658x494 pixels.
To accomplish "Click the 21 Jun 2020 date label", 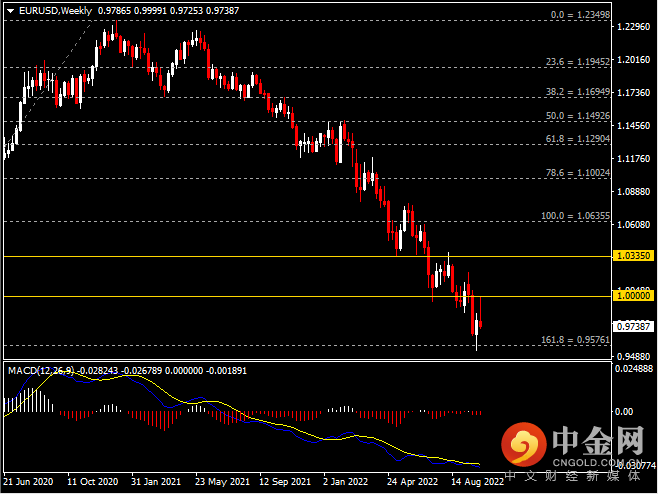I will pos(29,482).
